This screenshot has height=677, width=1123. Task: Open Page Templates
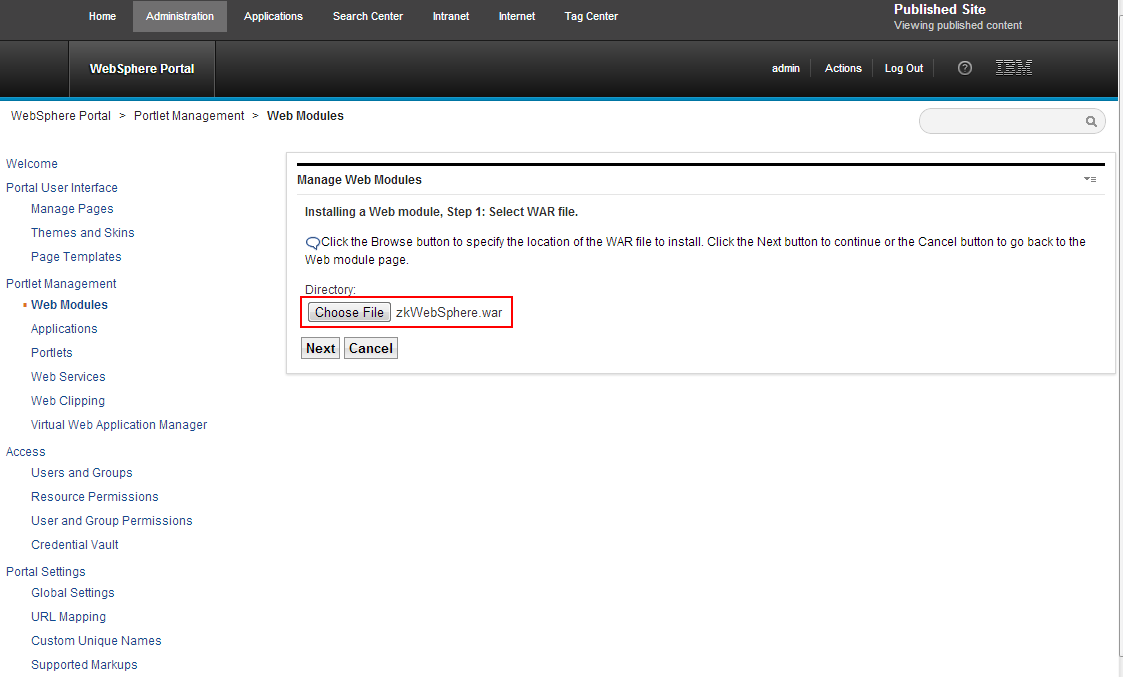(76, 257)
